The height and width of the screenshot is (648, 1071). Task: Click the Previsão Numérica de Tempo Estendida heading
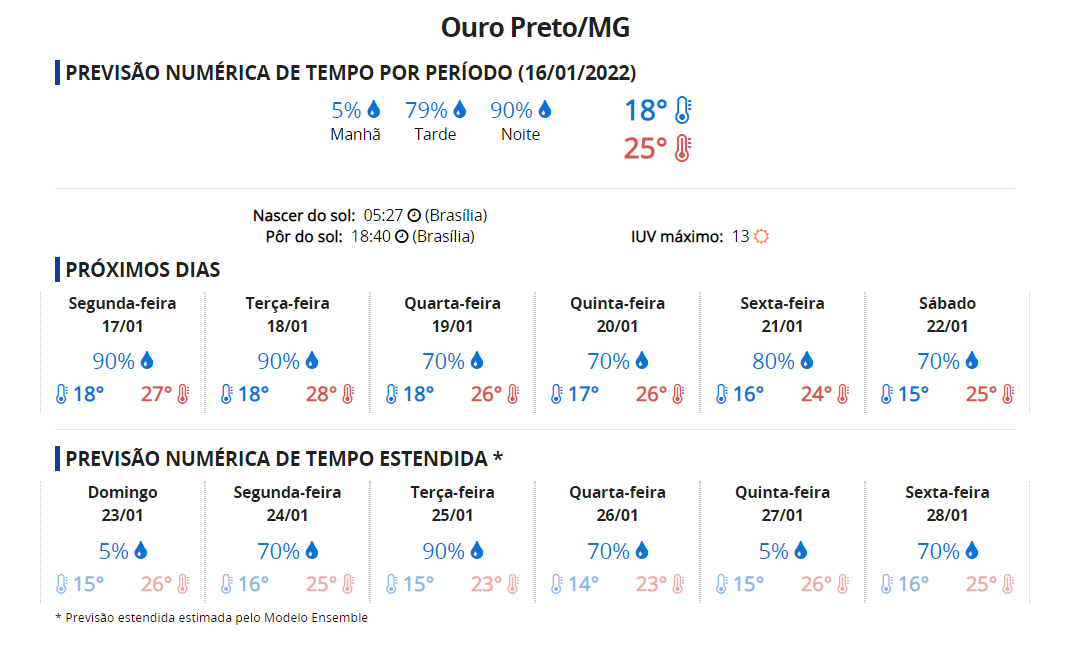[284, 459]
